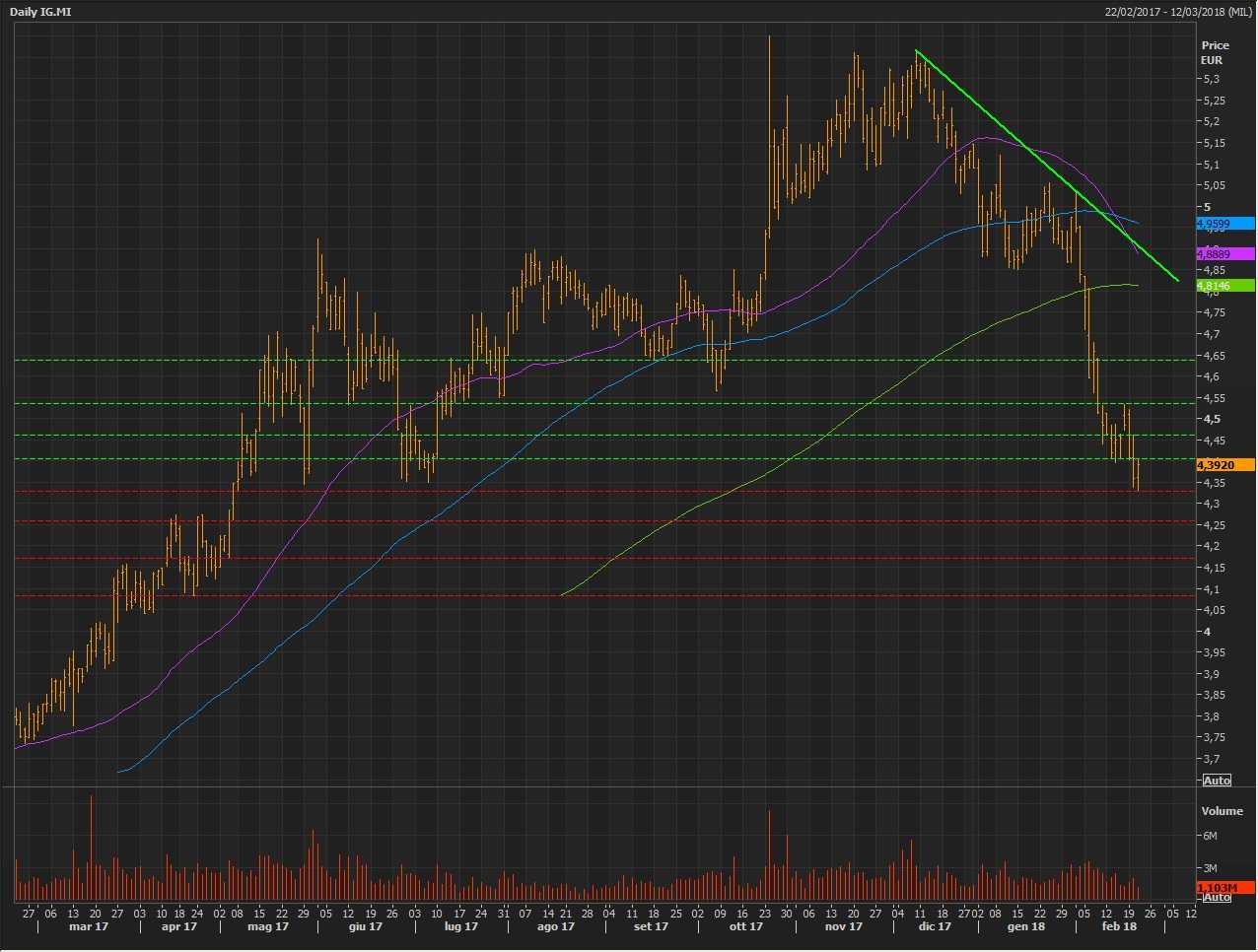
Task: Click the green 4,8146 moving average label
Action: [1224, 286]
